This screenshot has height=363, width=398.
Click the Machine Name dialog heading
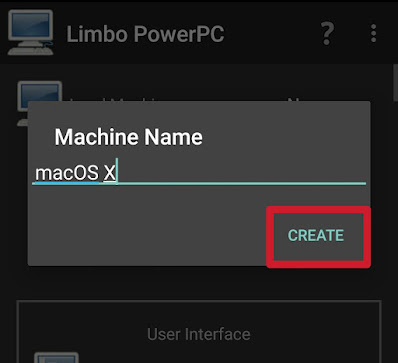pos(129,137)
